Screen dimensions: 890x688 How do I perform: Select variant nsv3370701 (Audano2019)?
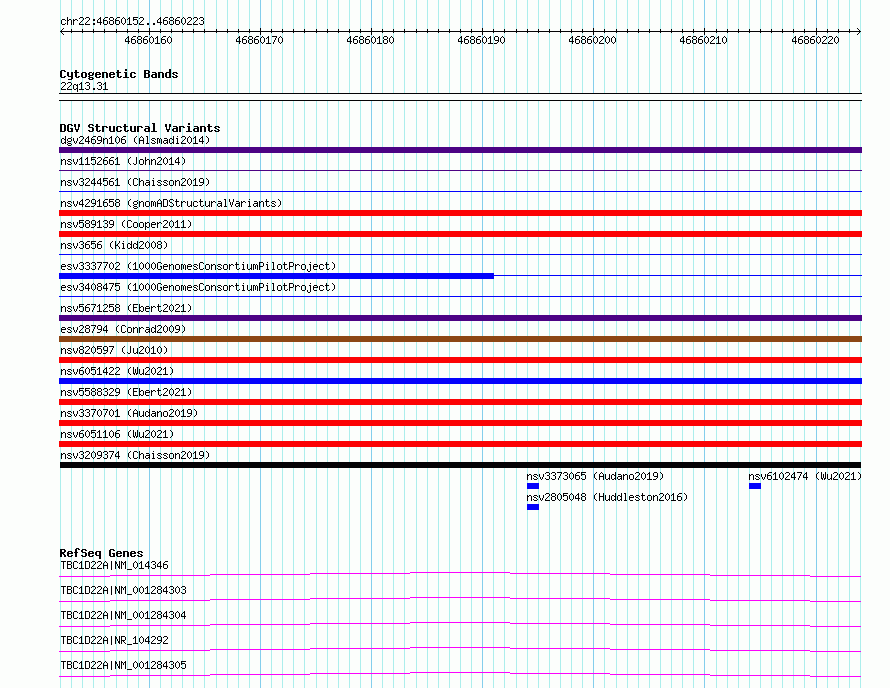[x=129, y=413]
